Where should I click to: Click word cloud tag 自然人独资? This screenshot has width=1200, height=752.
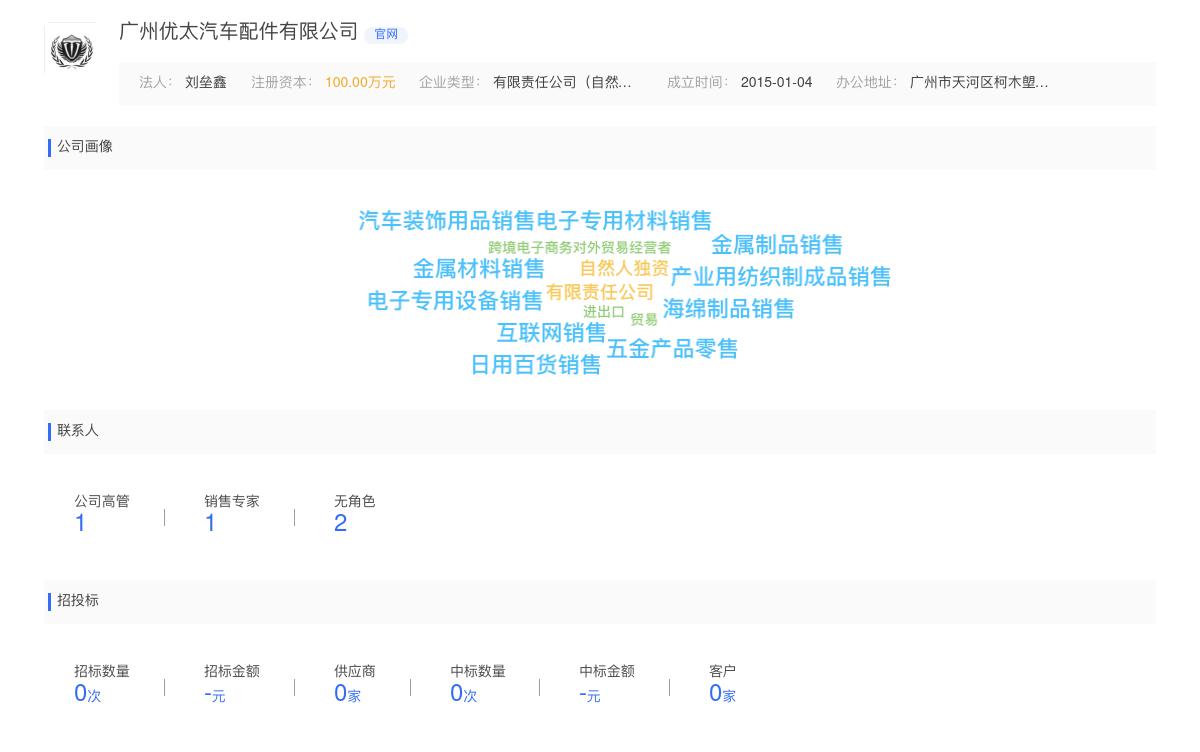pos(624,269)
